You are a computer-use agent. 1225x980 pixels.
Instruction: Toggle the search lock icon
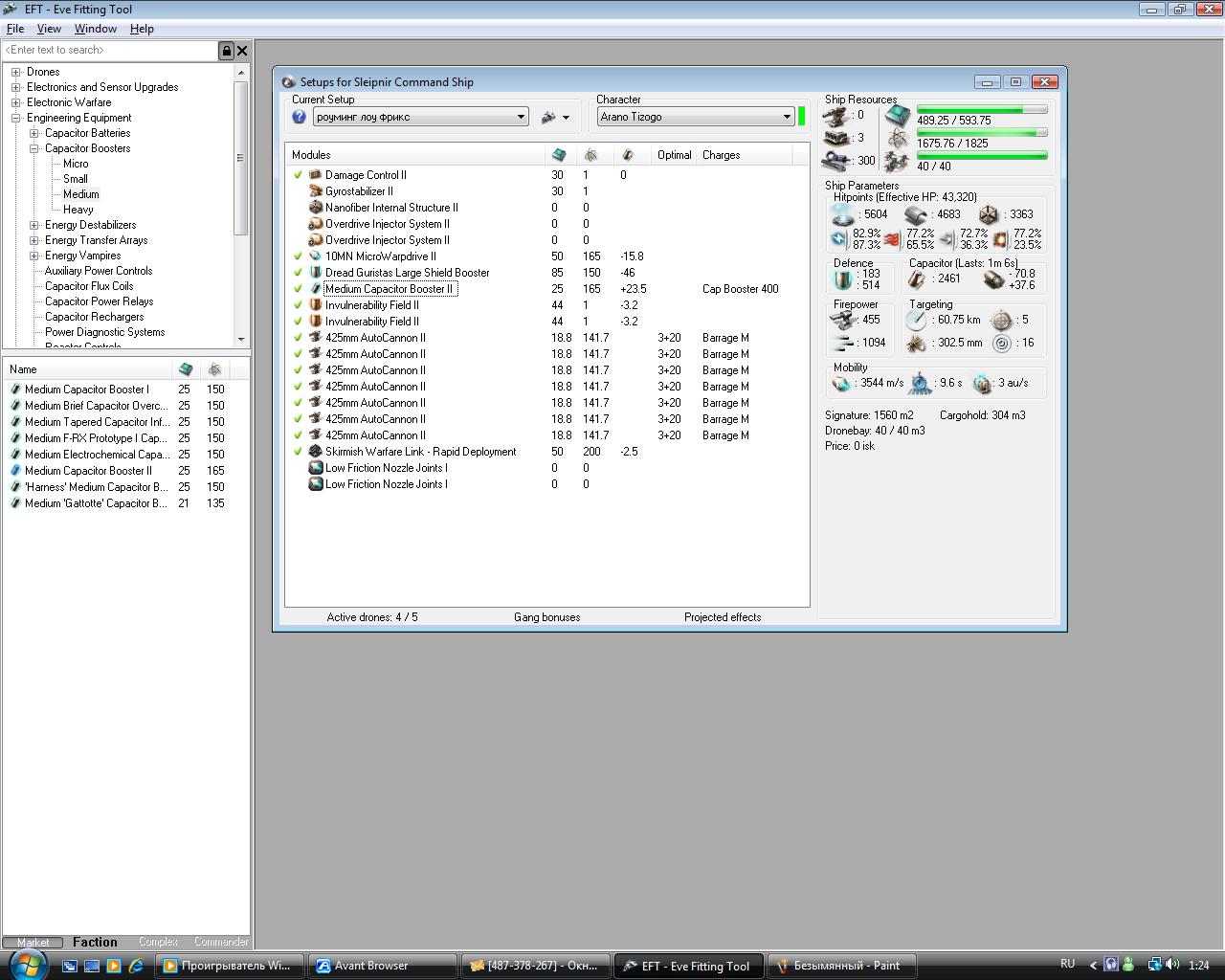(227, 51)
